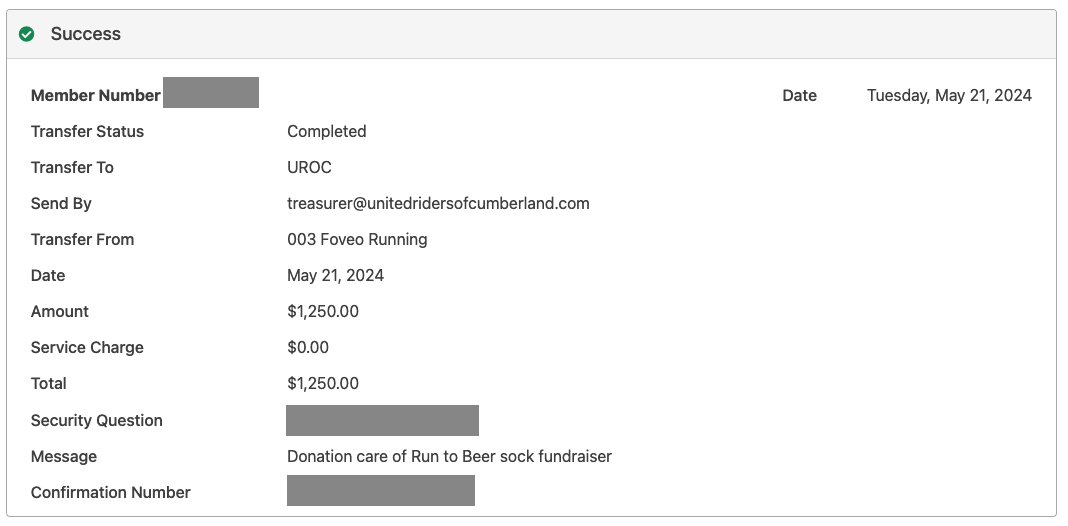Click the Transfer Status label
This screenshot has height=526, width=1068.
(x=87, y=132)
